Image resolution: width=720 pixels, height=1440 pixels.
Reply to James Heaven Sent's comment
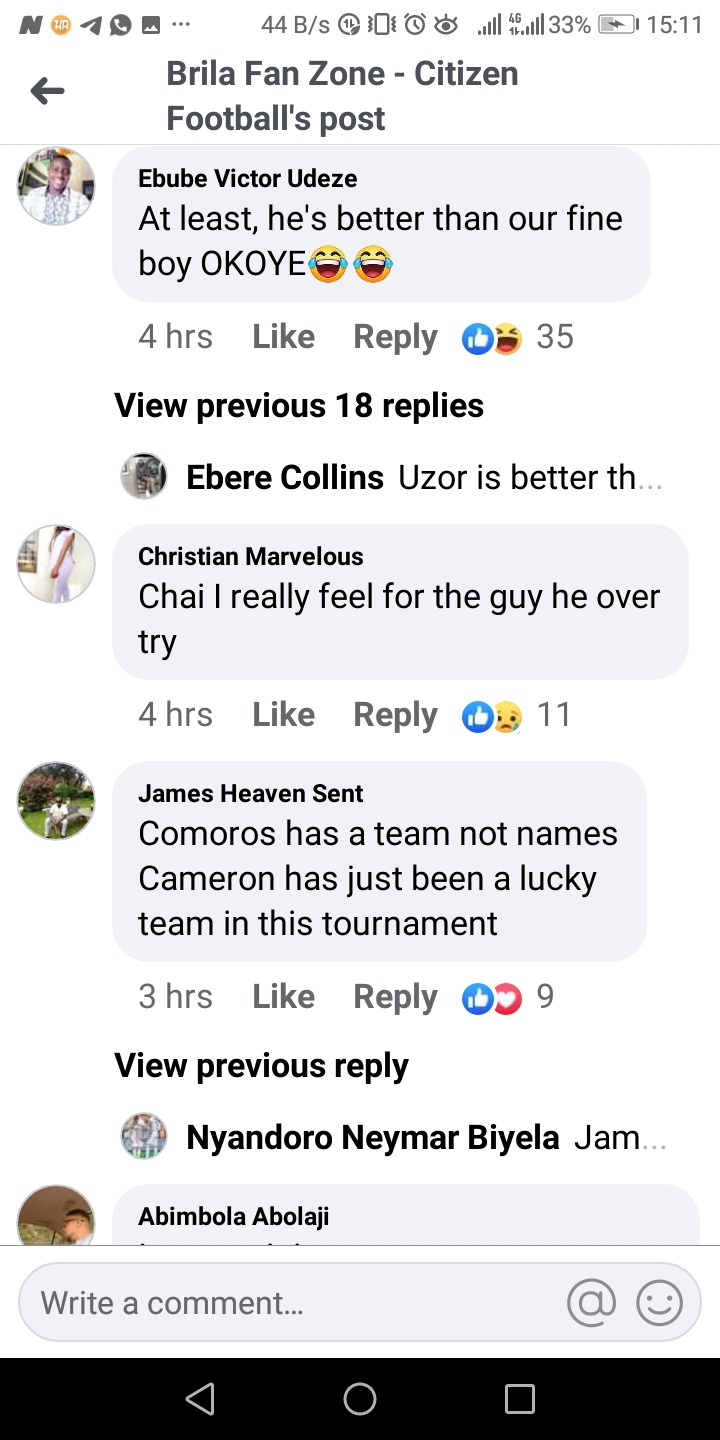pyautogui.click(x=395, y=997)
